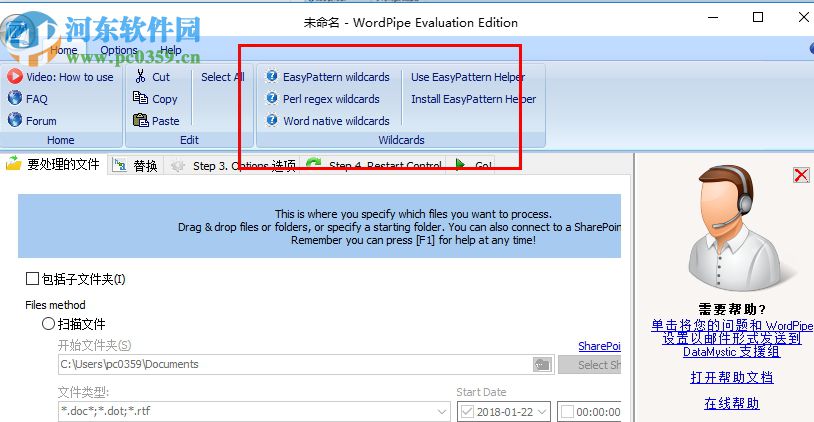Image resolution: width=814 pixels, height=422 pixels.
Task: Open the 在线帮助 link
Action: pyautogui.click(x=731, y=403)
